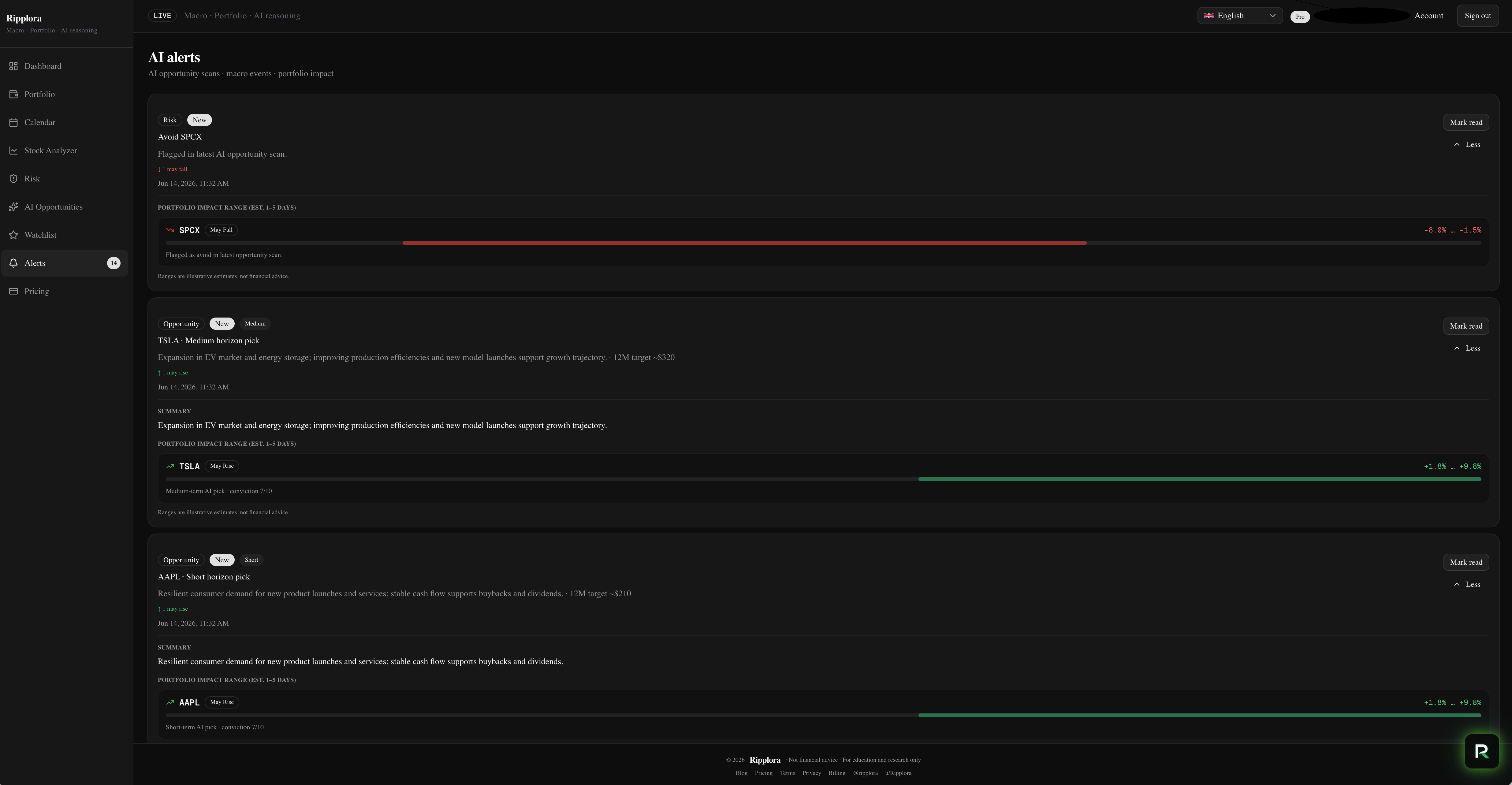Click the TSLA green impact range bar
Viewport: 1512px width, 785px height.
tap(1200, 479)
